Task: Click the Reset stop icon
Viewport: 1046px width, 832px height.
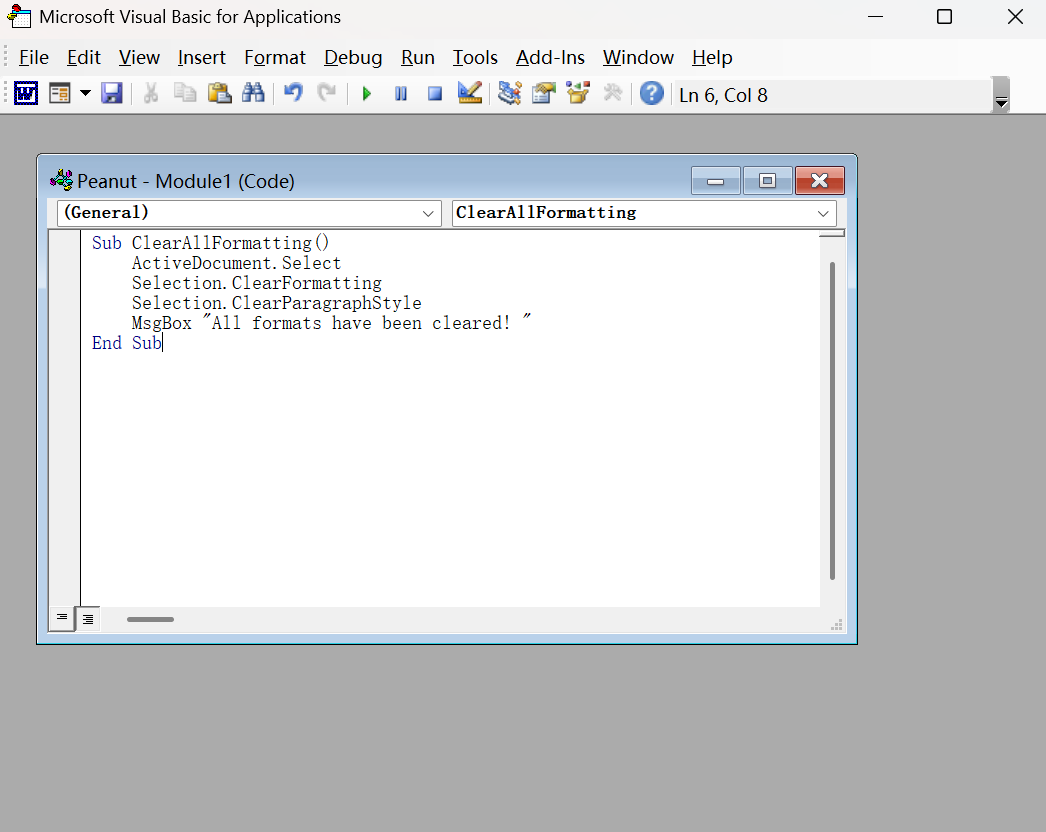Action: [435, 94]
